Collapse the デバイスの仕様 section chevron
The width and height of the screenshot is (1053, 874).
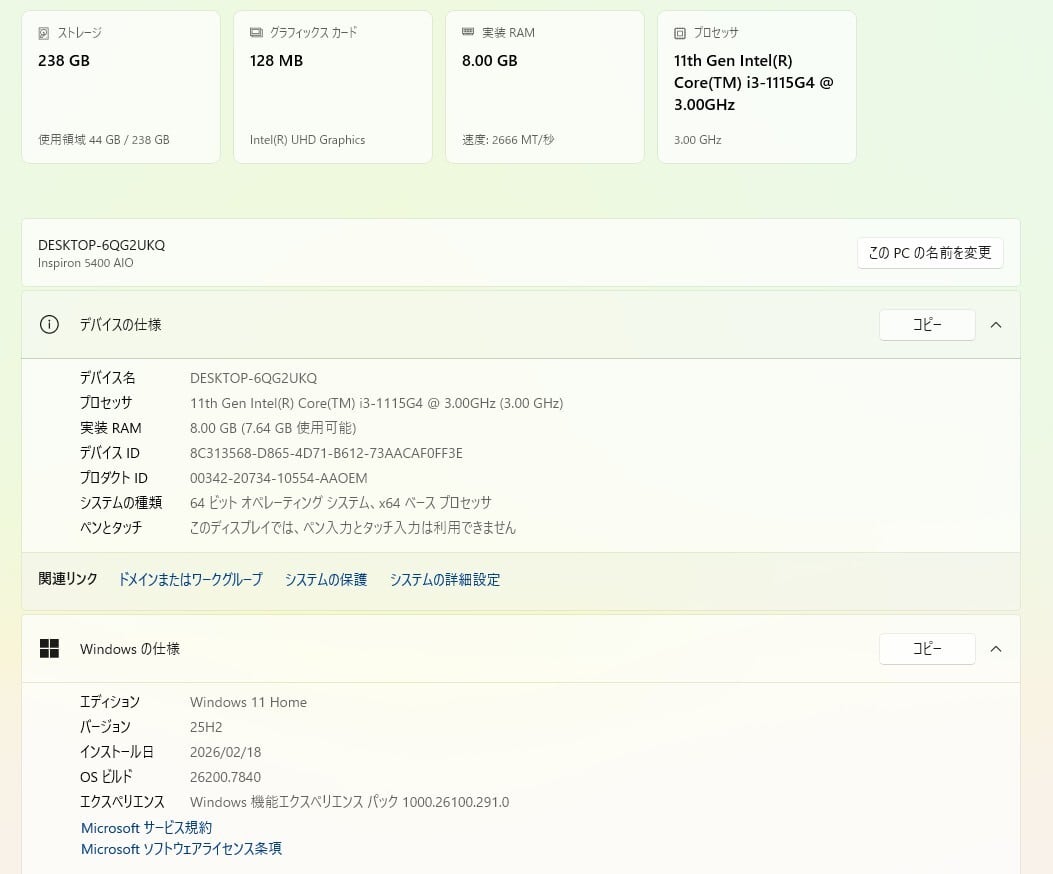[996, 325]
